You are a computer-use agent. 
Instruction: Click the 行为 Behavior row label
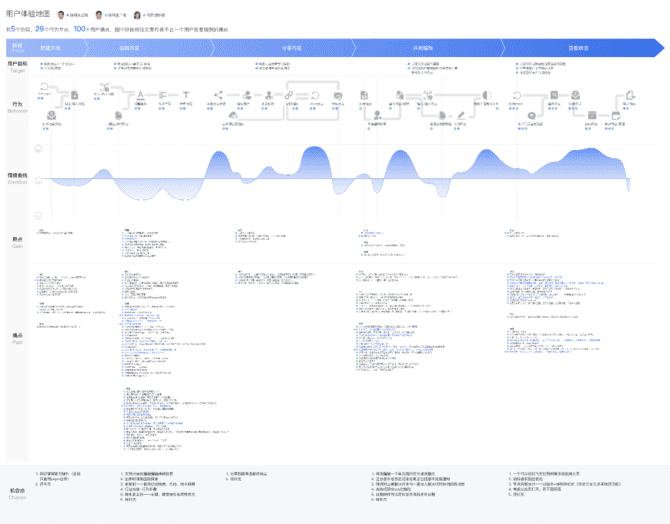coord(17,107)
